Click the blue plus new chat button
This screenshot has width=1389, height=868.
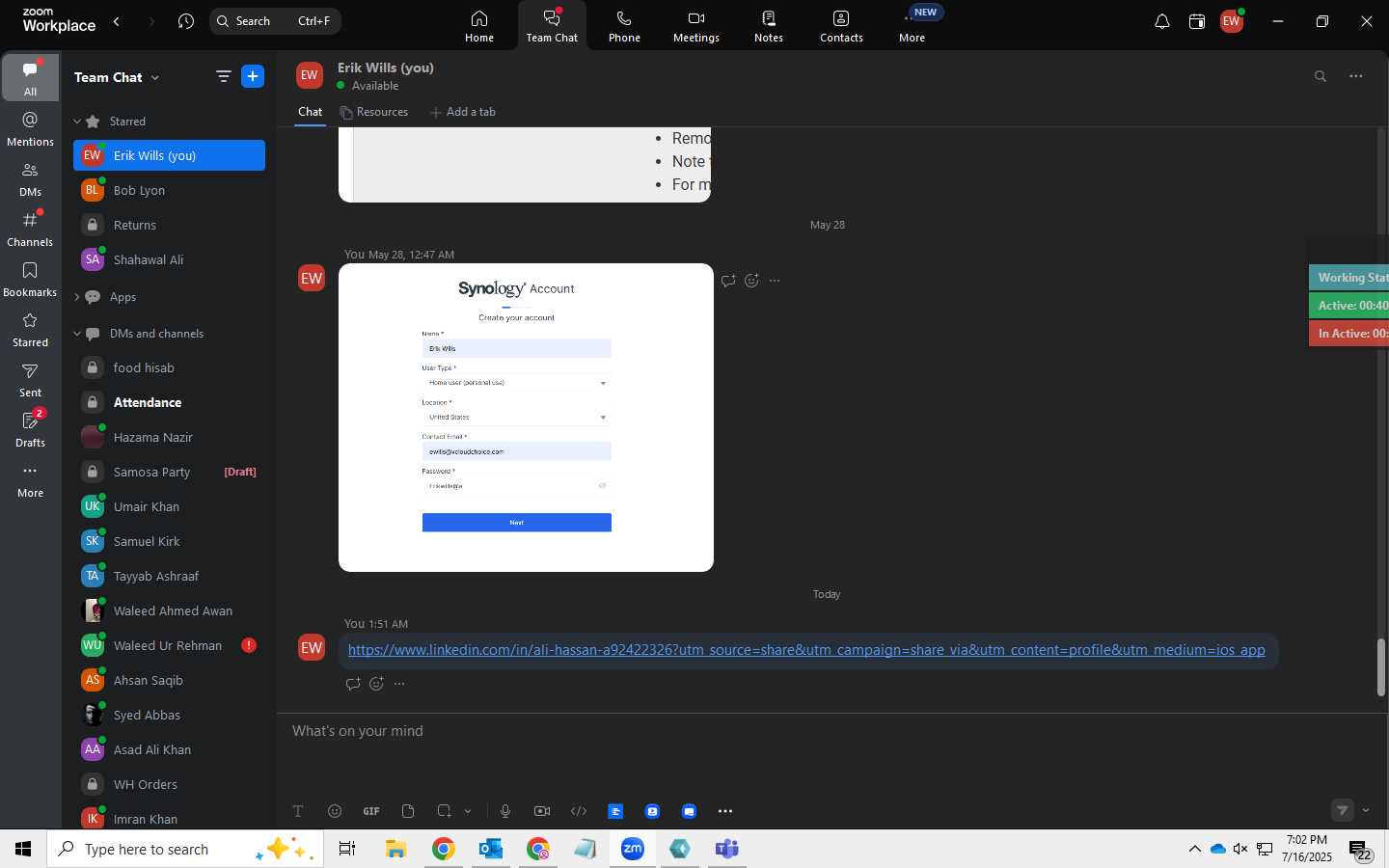(253, 77)
